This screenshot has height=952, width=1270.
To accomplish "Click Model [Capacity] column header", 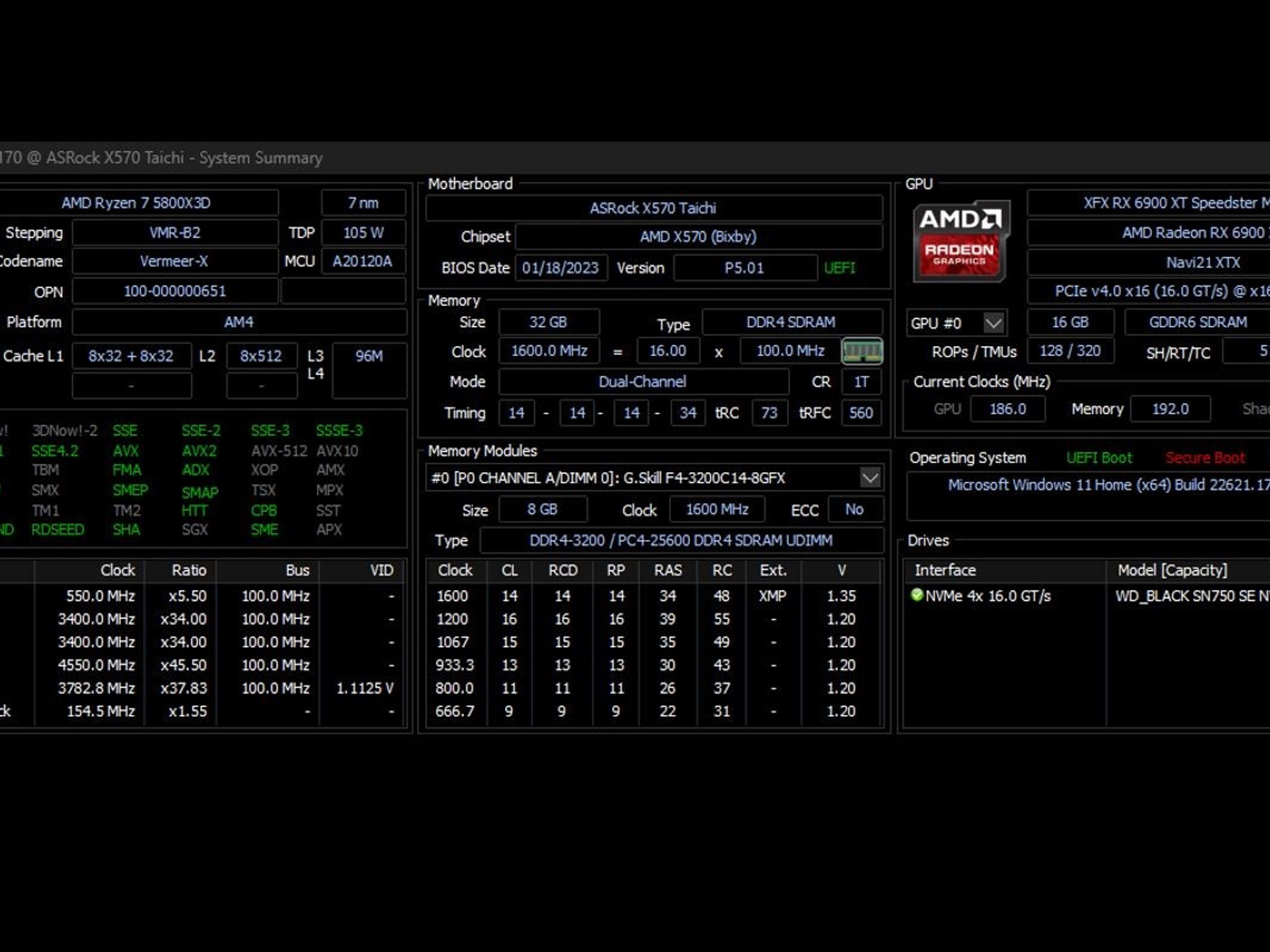I will tap(1188, 570).
